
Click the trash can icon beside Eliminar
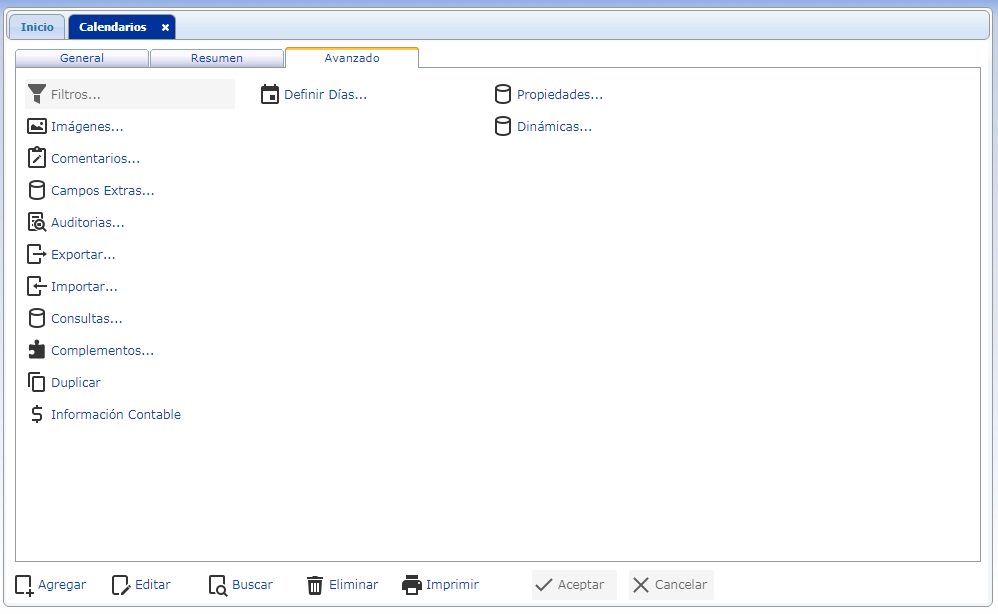(x=315, y=585)
